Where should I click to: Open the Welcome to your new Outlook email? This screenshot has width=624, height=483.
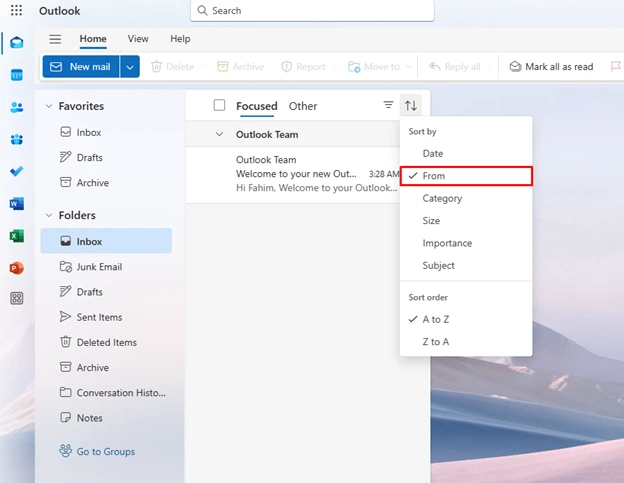point(293,175)
